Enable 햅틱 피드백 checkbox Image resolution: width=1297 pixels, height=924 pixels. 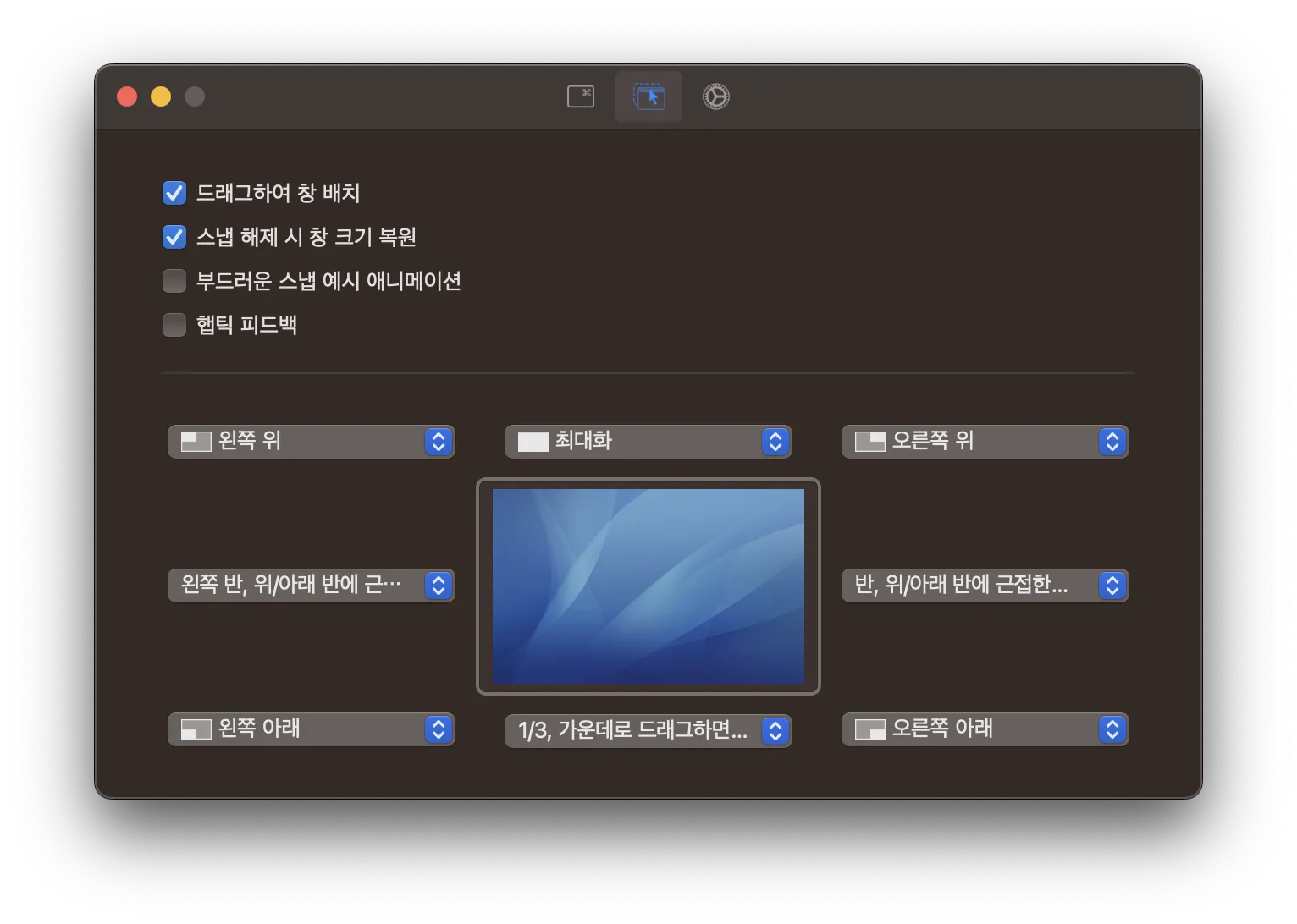pyautogui.click(x=174, y=325)
